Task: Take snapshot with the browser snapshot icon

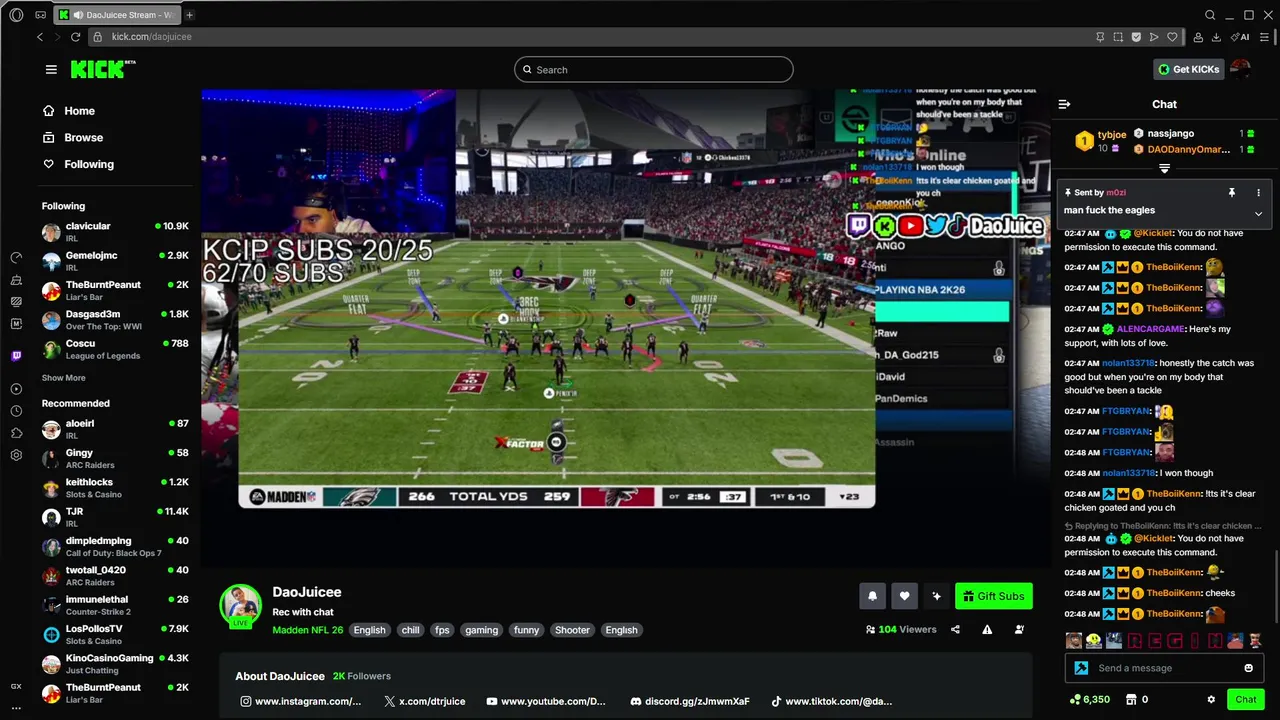Action: pos(1118,37)
